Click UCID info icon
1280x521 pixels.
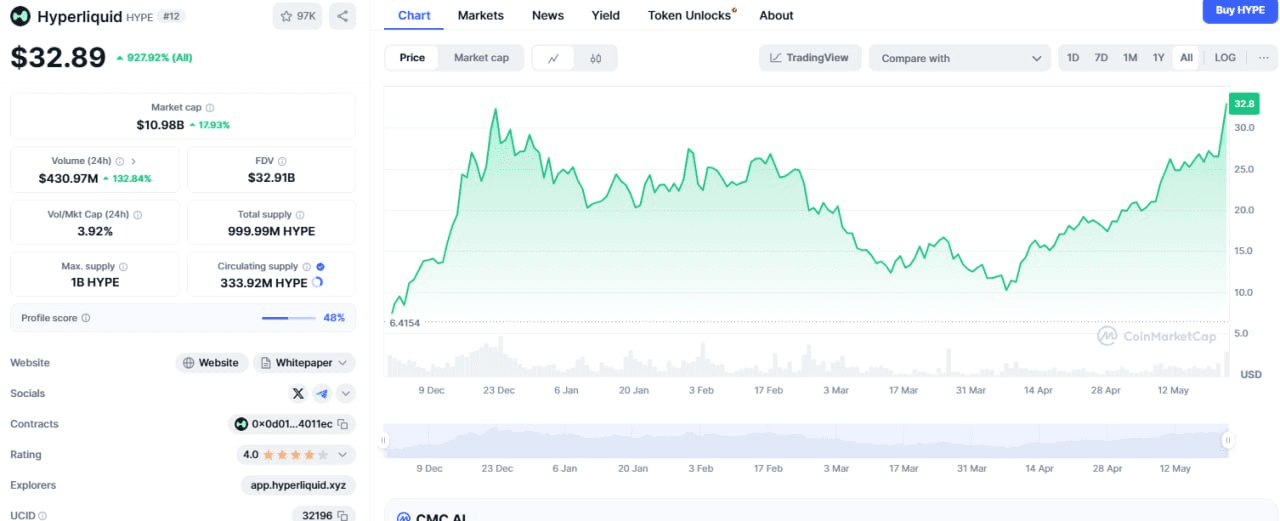[43, 516]
